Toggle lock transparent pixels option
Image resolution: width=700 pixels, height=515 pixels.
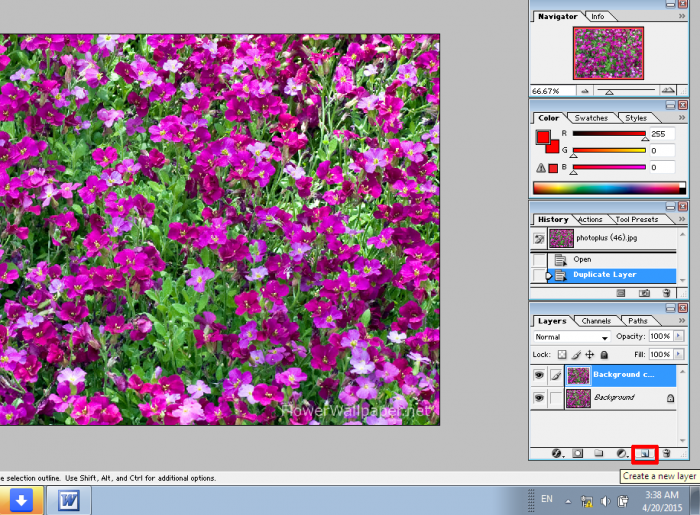coord(562,354)
